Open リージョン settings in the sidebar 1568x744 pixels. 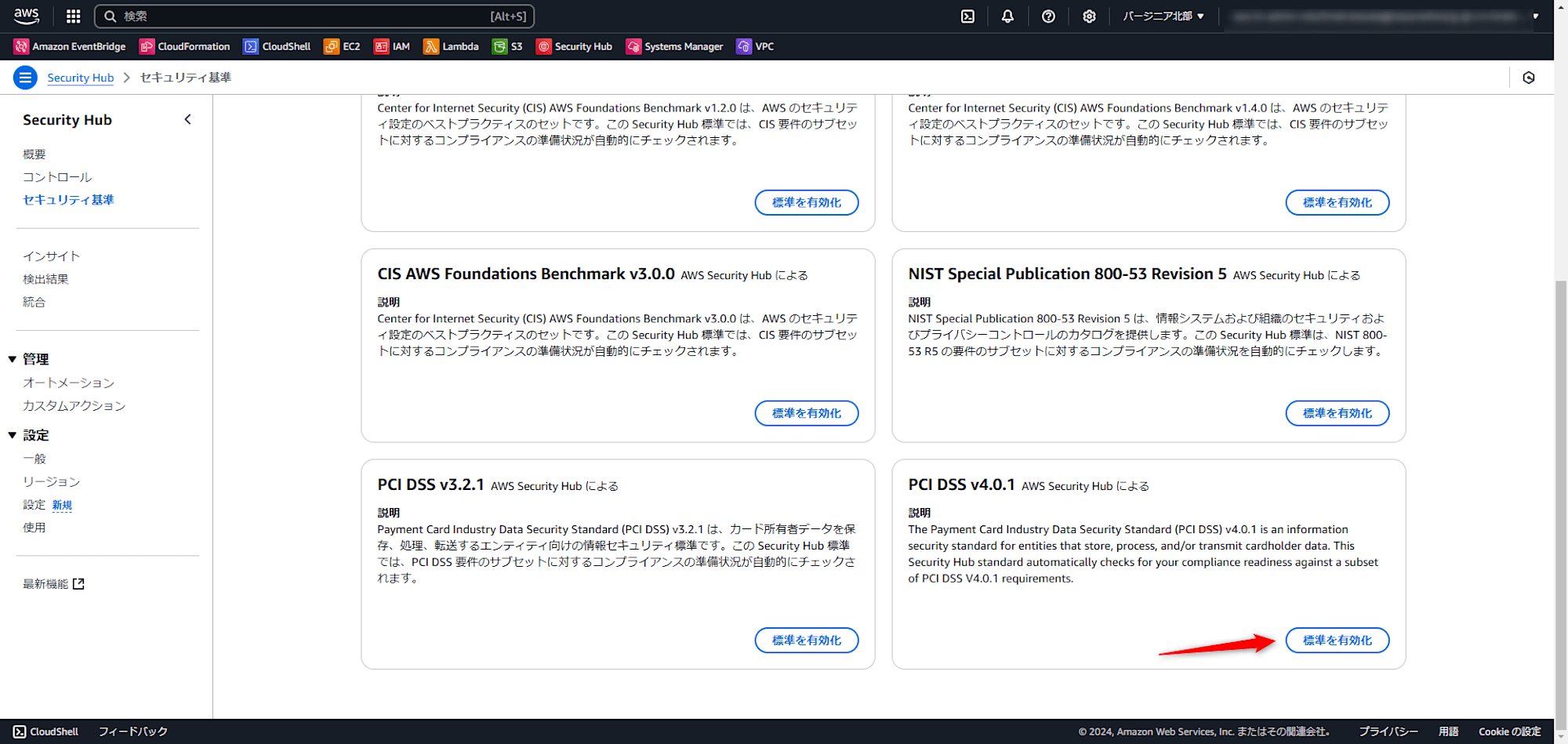pos(51,481)
